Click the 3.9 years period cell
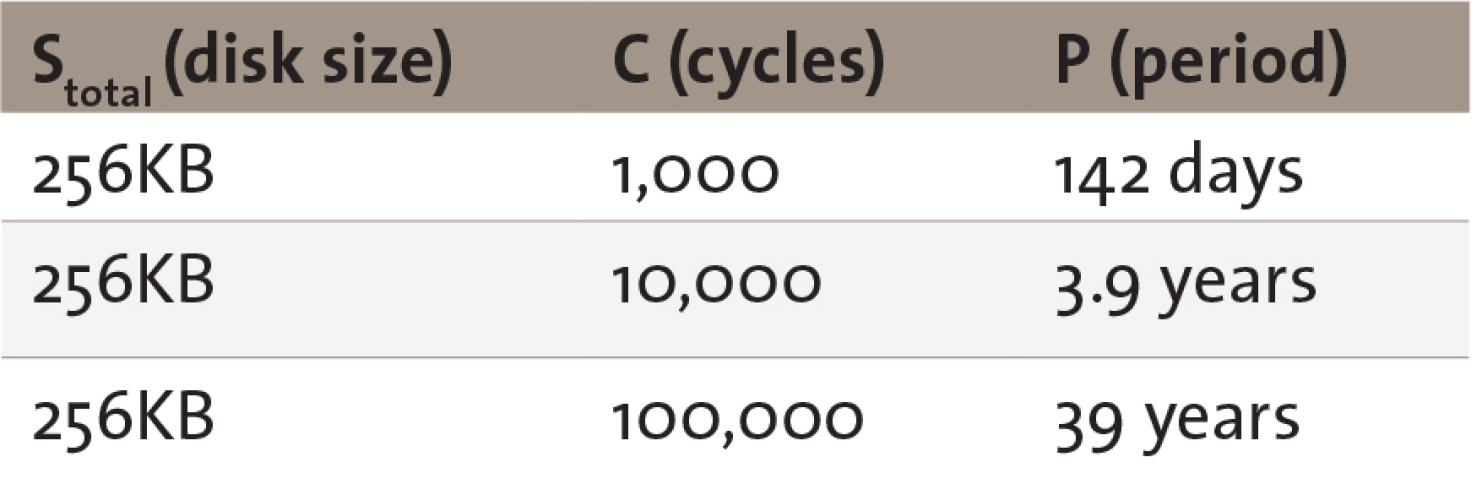 pyautogui.click(x=1186, y=285)
